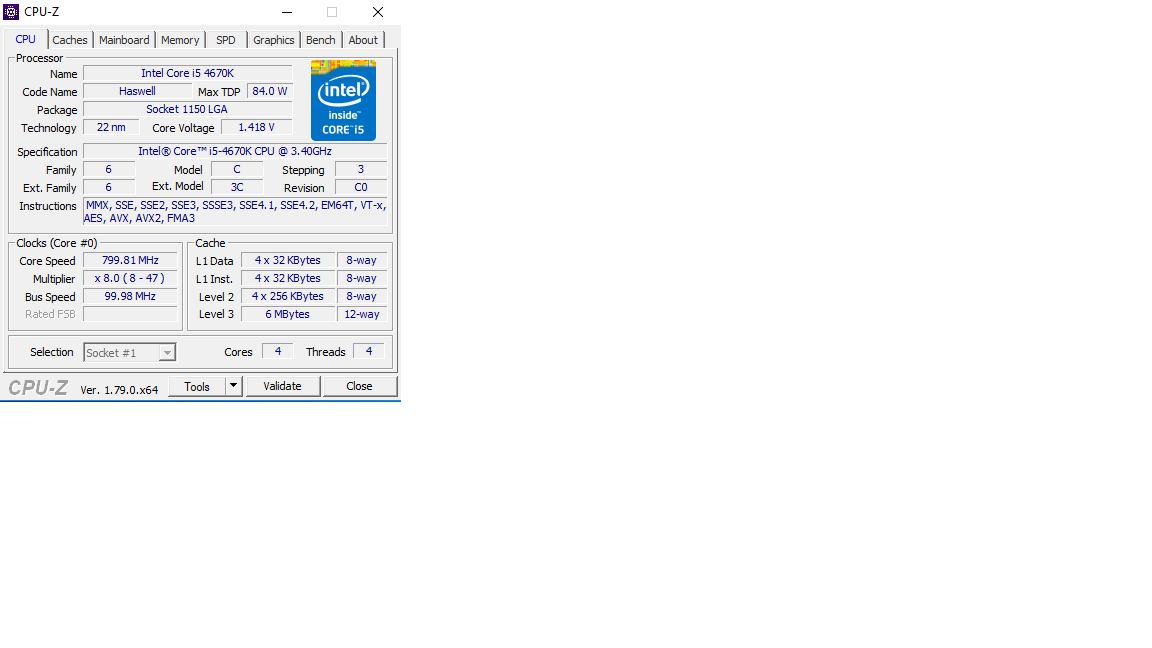Click the Instructions list field
The image size is (1152, 648).
235,212
